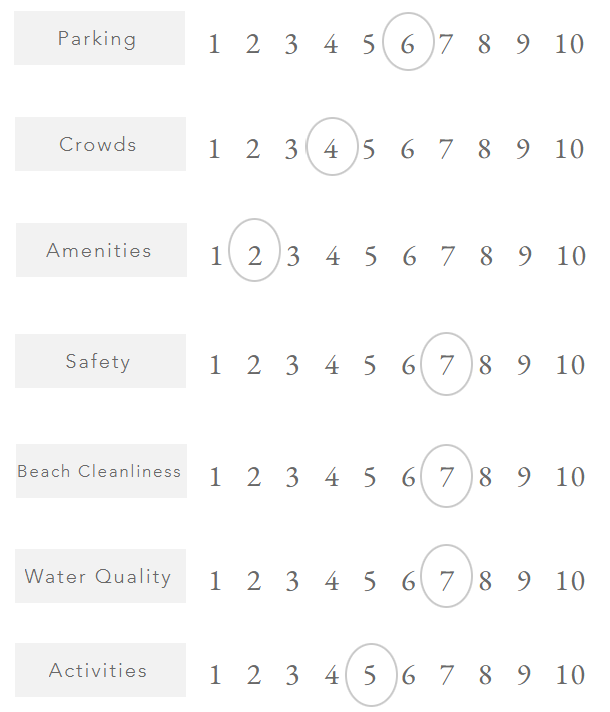Image resolution: width=610 pixels, height=712 pixels.
Task: Rate Safety as 3
Action: (292, 365)
